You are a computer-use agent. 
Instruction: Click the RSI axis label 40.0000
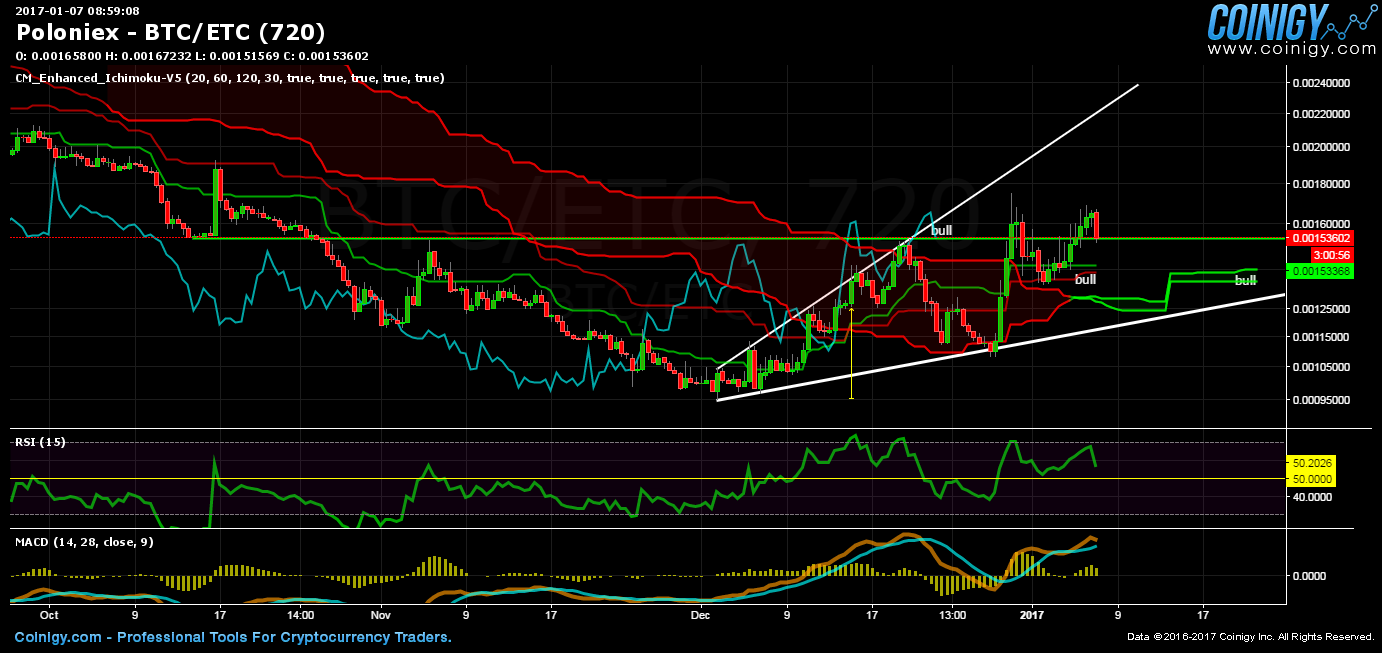1312,496
